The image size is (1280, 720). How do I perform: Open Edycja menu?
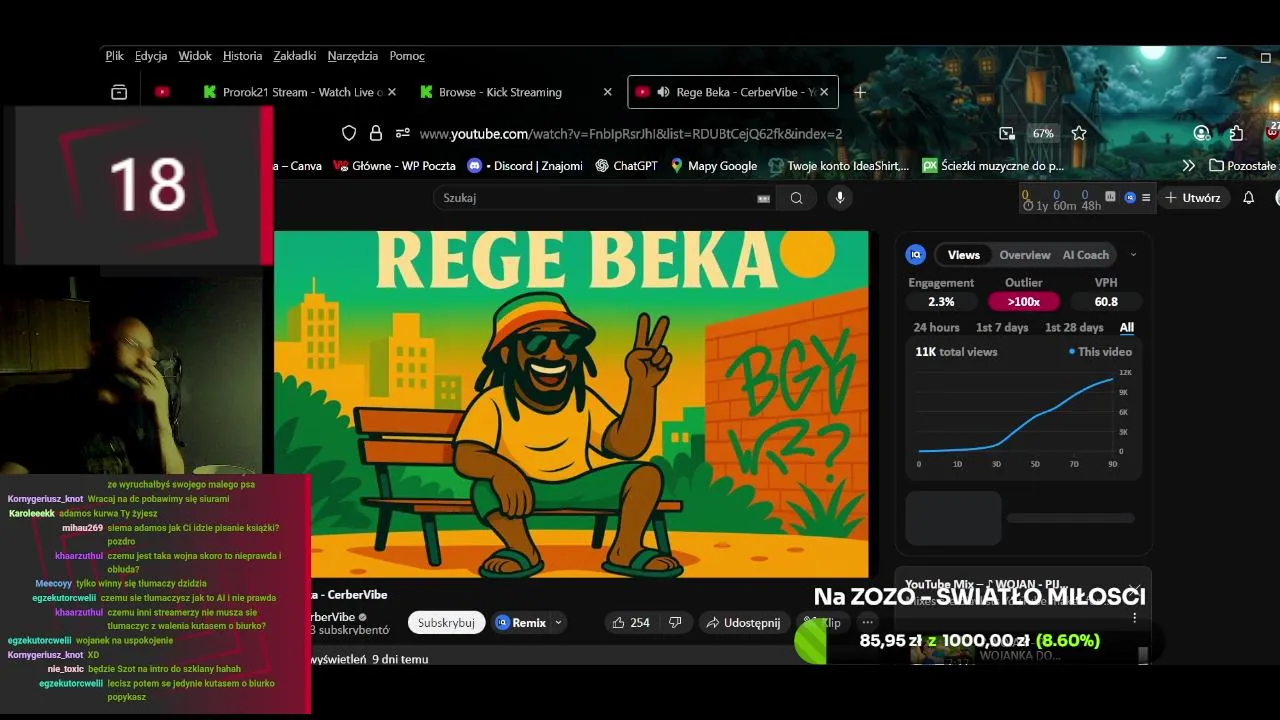pos(151,56)
